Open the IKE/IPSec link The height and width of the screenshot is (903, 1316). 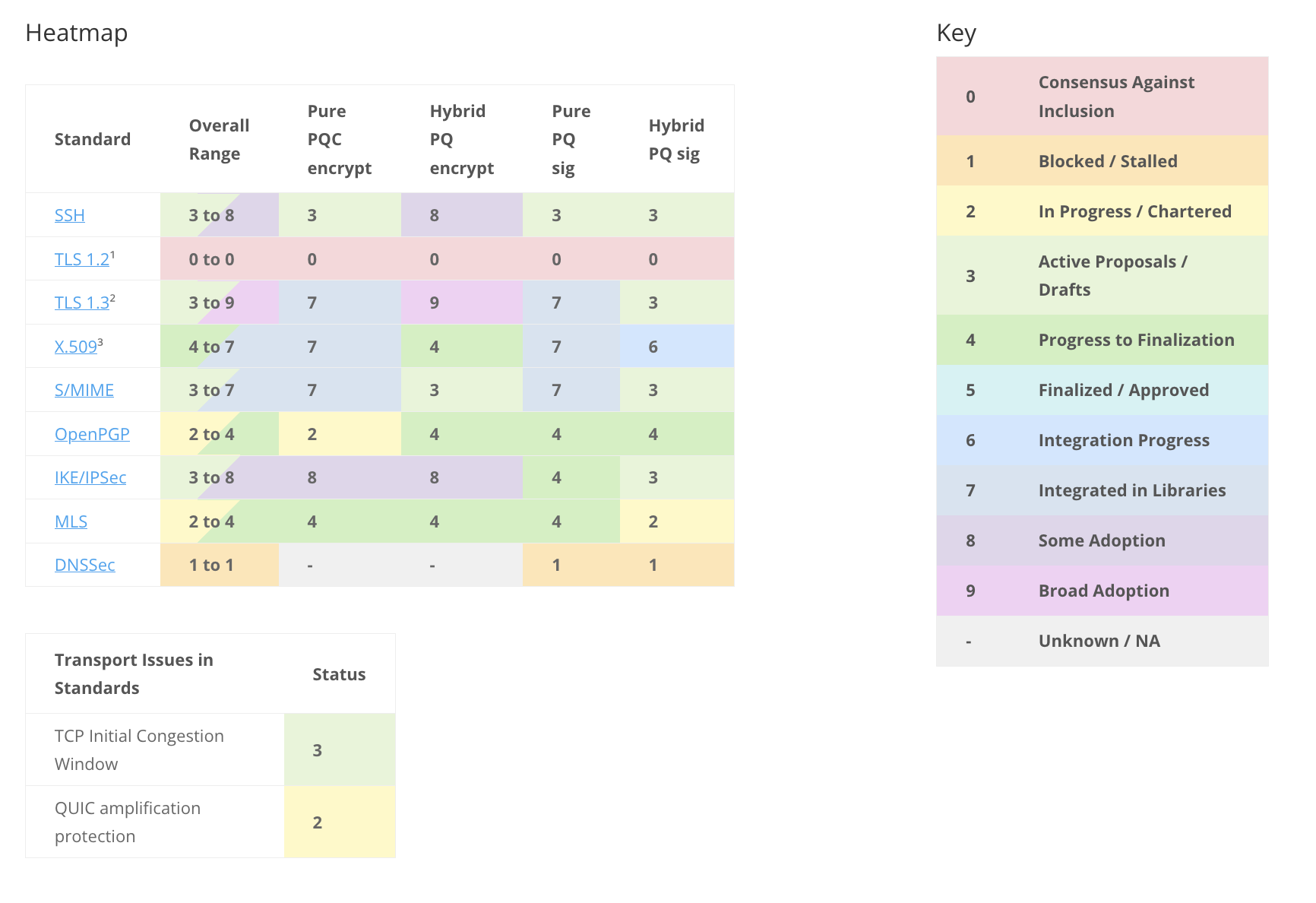(90, 477)
